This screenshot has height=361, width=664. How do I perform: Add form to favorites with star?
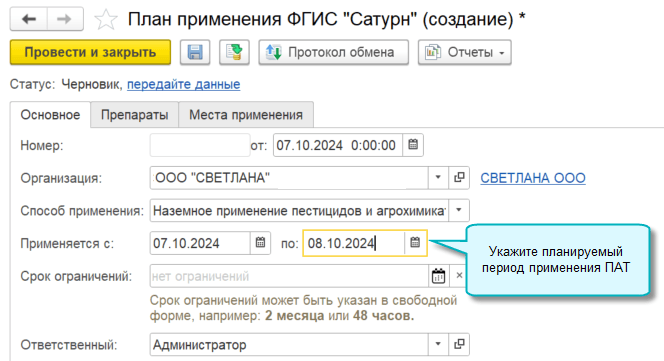click(105, 19)
